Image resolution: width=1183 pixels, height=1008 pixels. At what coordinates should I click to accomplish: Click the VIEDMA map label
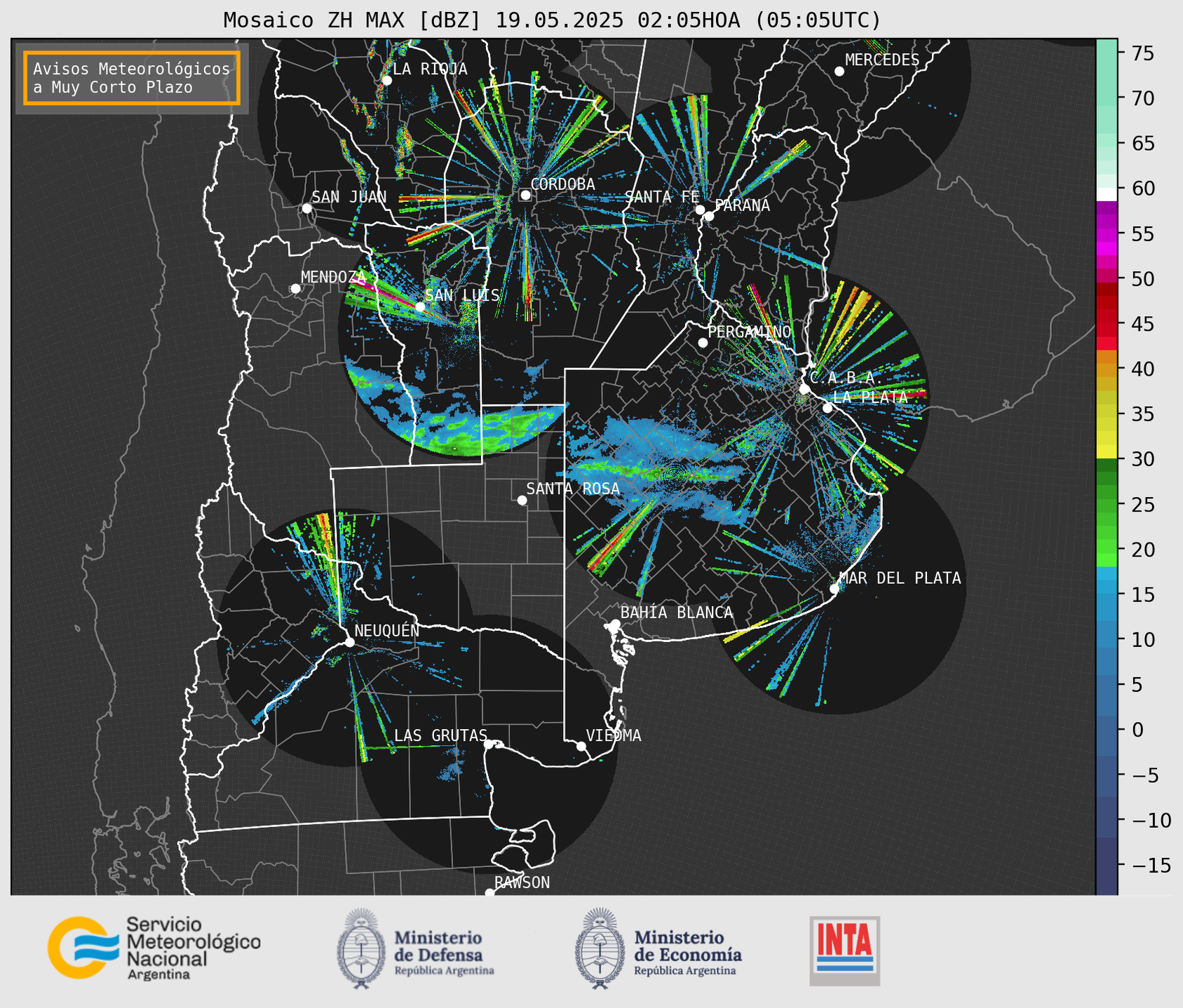pyautogui.click(x=614, y=735)
